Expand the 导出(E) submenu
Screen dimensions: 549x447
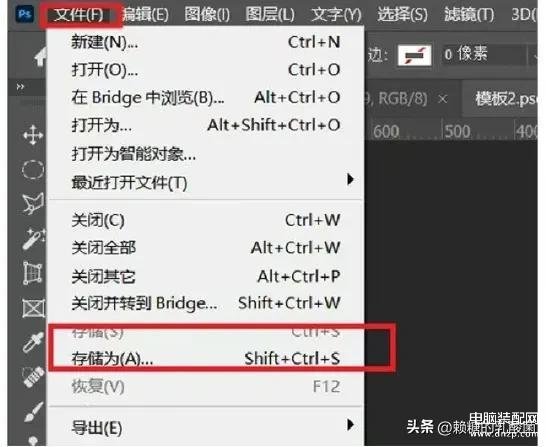point(205,427)
